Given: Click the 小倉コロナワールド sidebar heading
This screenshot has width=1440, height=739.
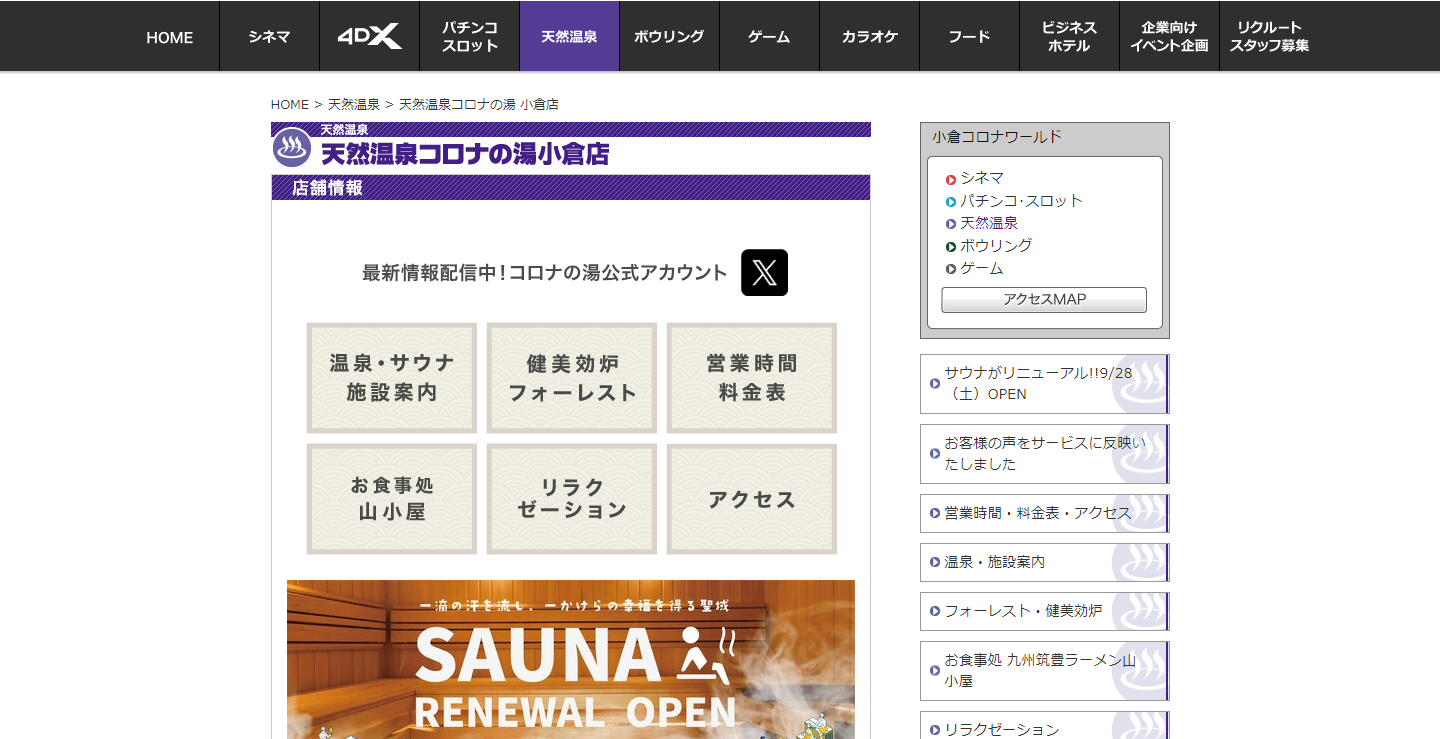Looking at the screenshot, I should pyautogui.click(x=997, y=137).
